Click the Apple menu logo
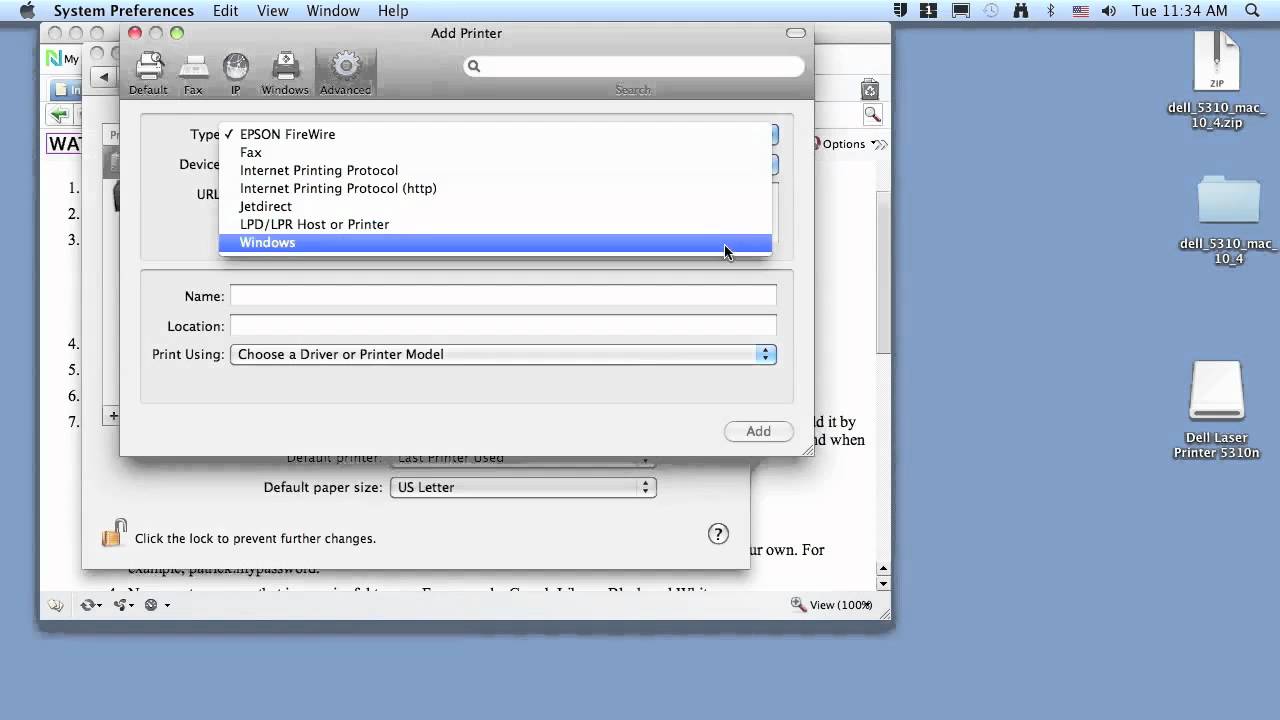Viewport: 1280px width, 720px height. [x=27, y=11]
